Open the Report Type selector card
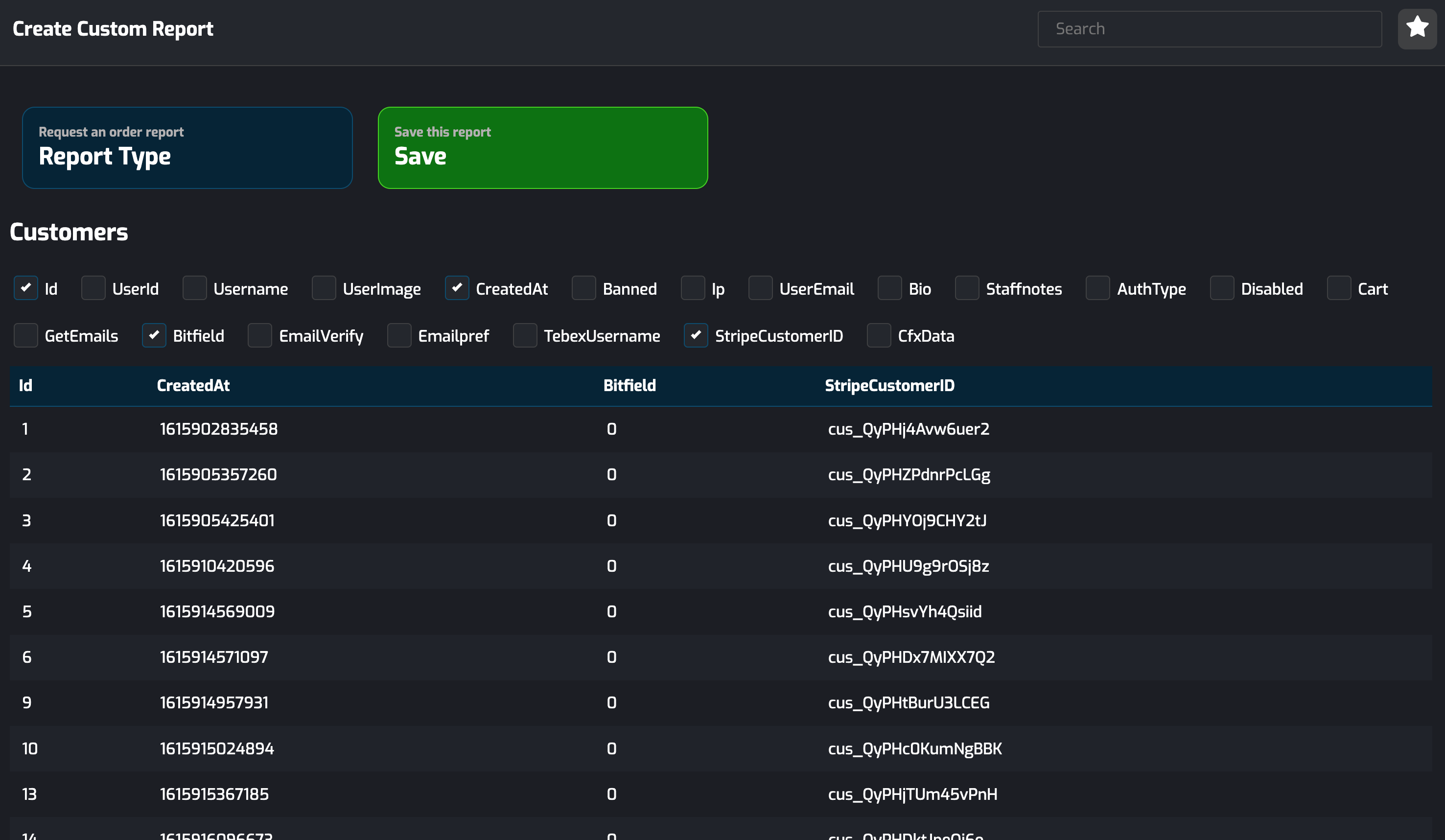The height and width of the screenshot is (840, 1445). coord(187,147)
